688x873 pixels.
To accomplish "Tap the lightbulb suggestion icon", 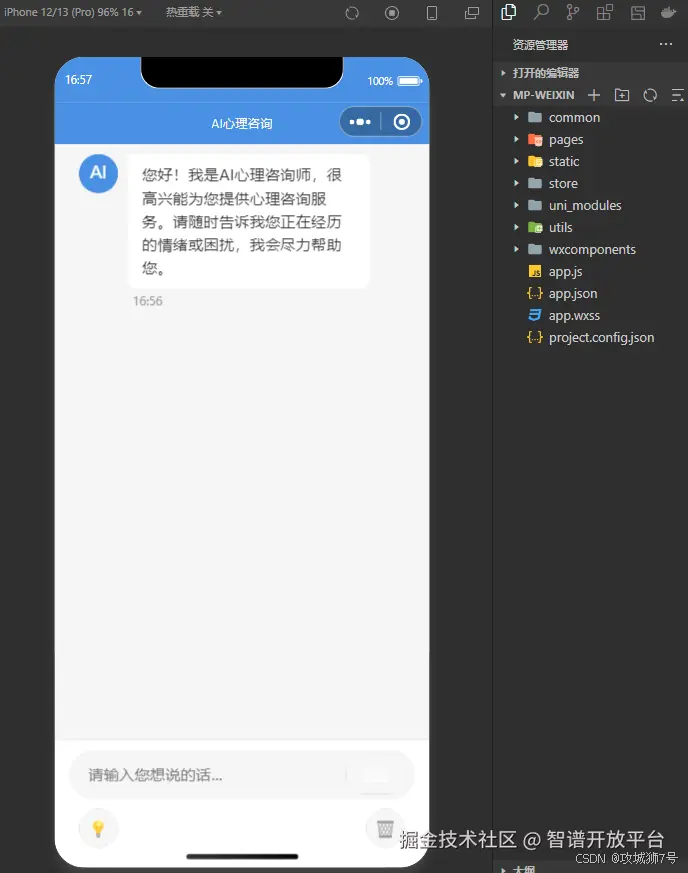I will pos(99,828).
